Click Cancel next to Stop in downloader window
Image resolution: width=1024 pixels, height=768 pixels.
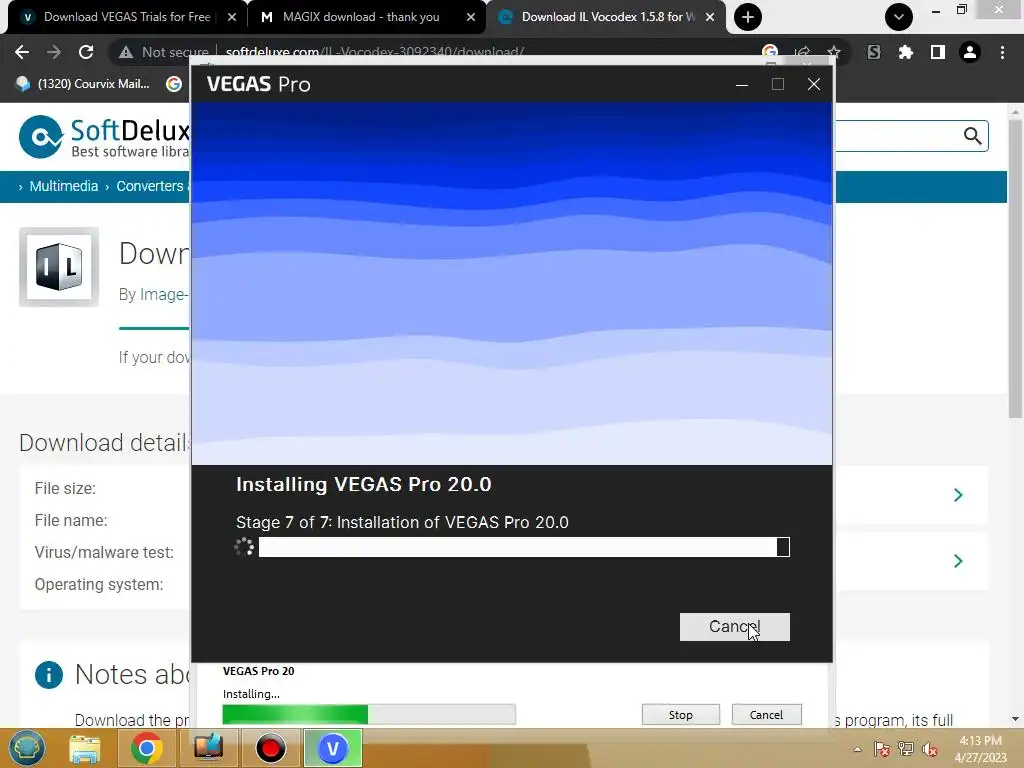coord(766,714)
